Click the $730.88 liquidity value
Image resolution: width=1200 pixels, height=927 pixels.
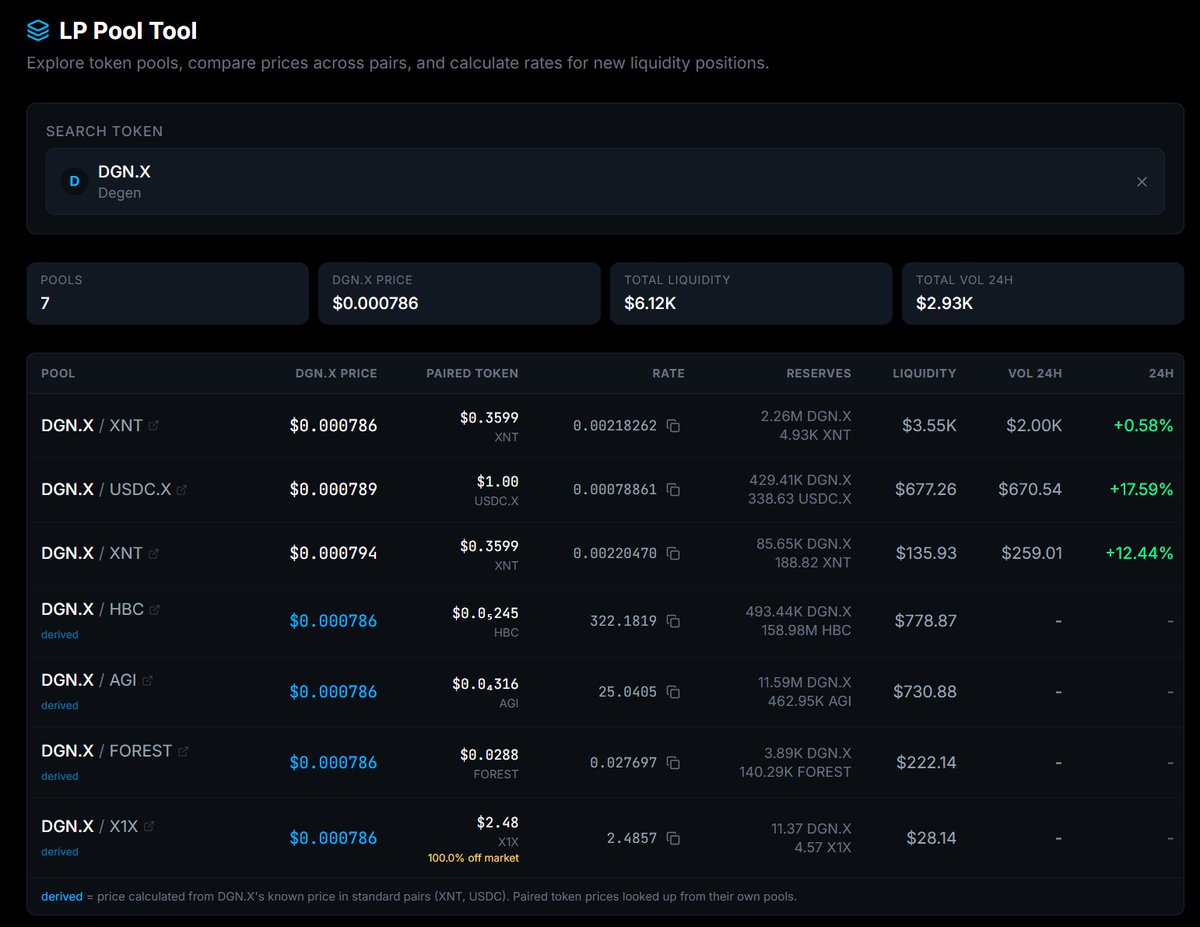coord(926,692)
